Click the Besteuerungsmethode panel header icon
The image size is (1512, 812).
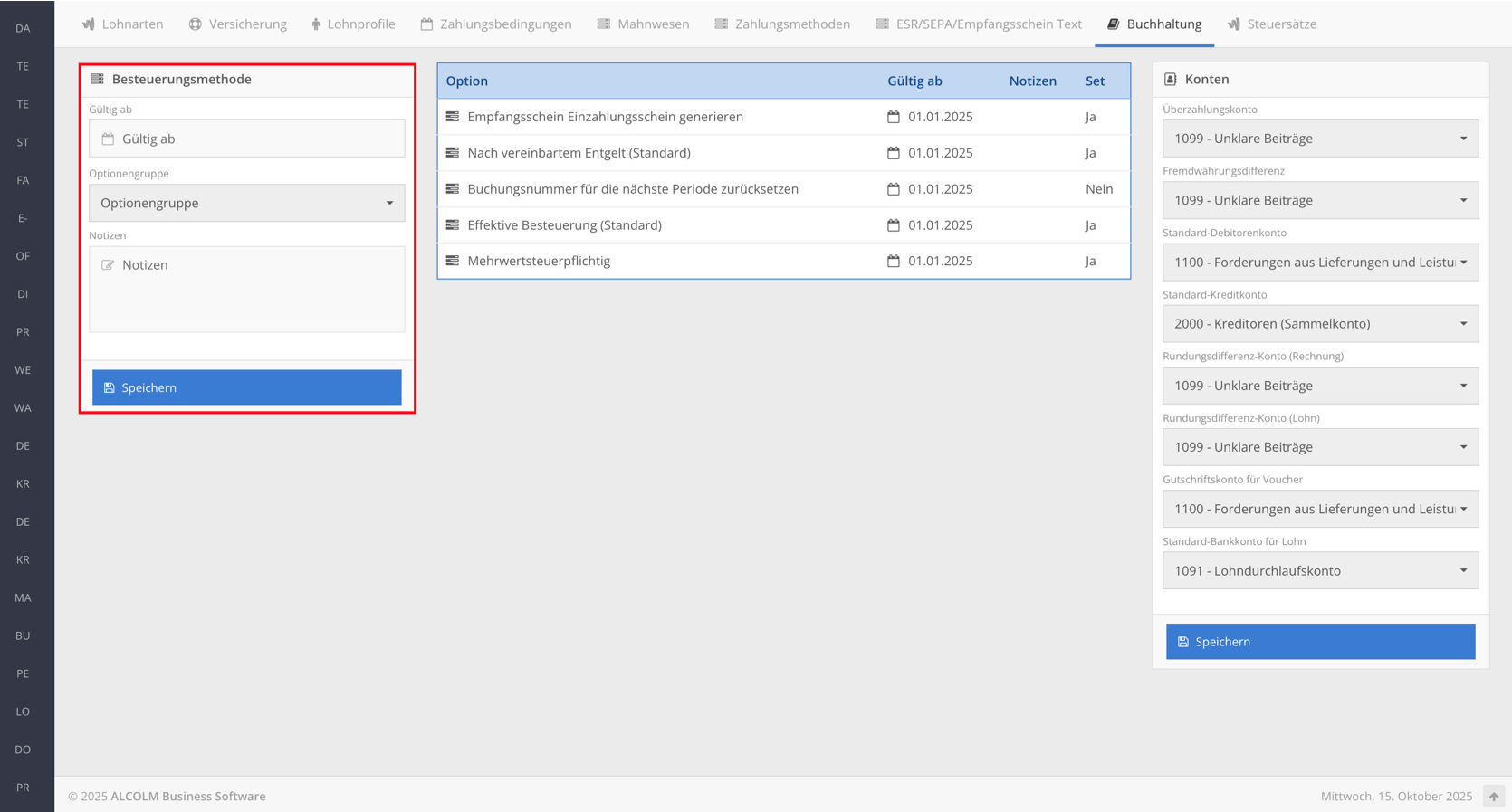click(98, 80)
